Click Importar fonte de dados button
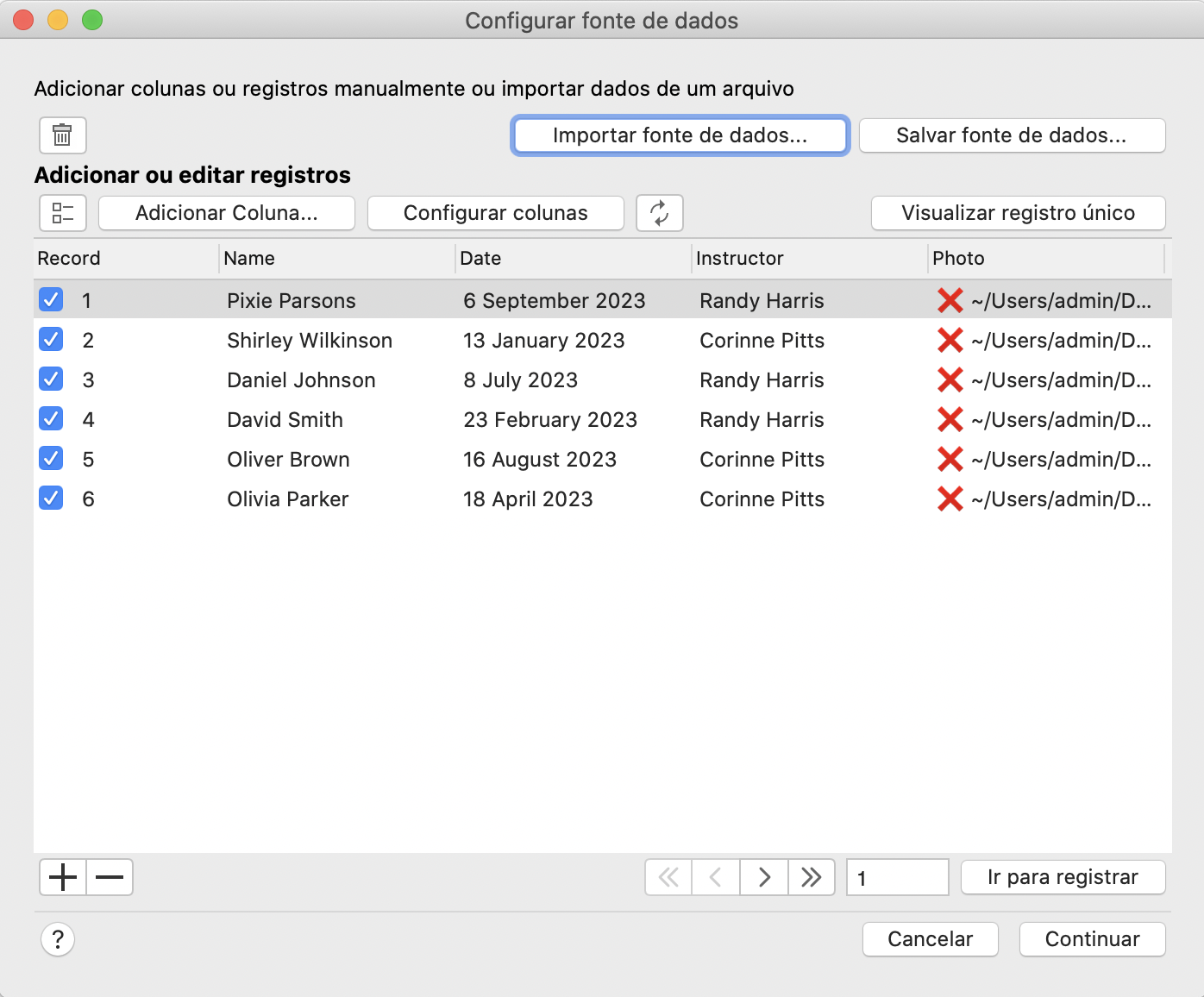Screen dimensions: 1204x997 (x=680, y=135)
